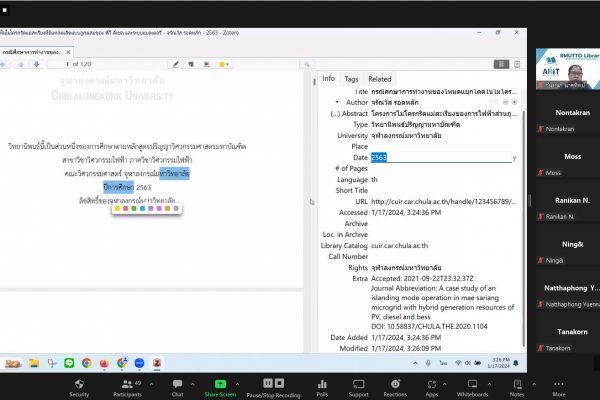
Task: Switch to the Tags tab
Action: pos(351,78)
